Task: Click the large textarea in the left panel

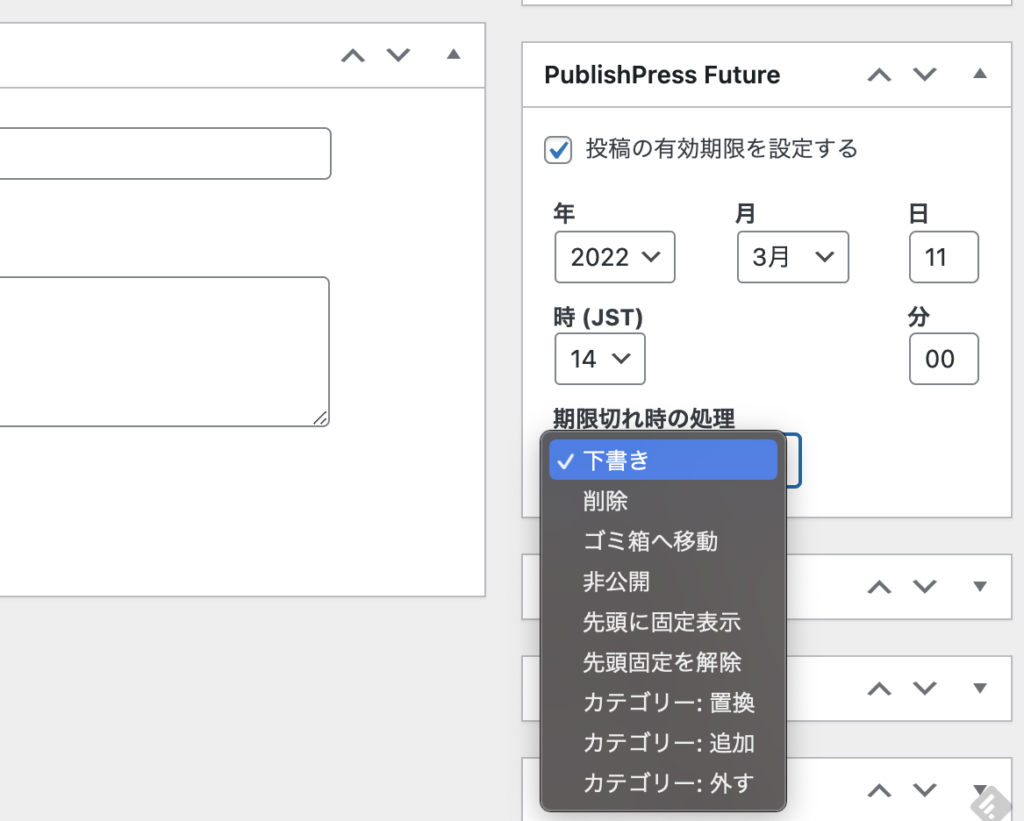Action: pyautogui.click(x=160, y=351)
